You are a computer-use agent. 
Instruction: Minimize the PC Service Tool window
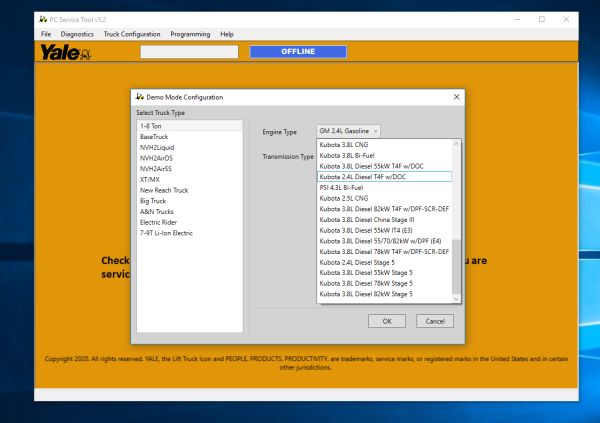tap(518, 19)
